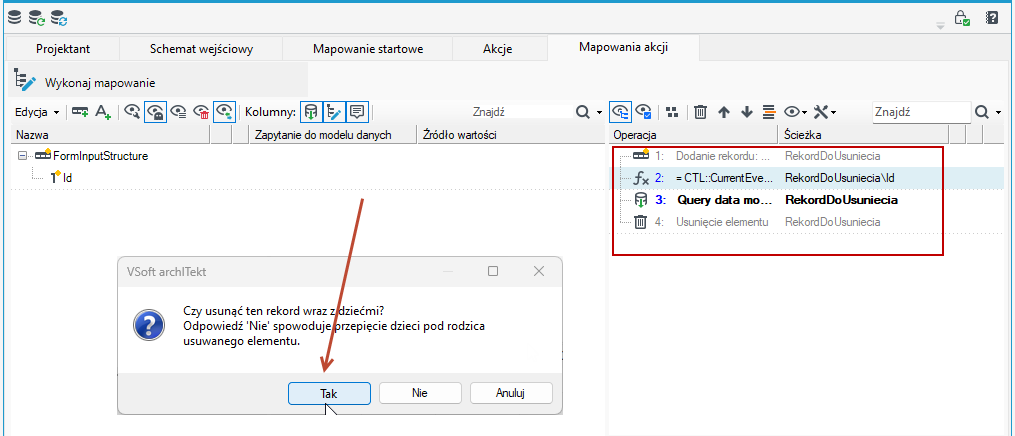Screen dimensions: 1015x436
Task: Click the add attribute 'A' plus icon
Action: click(103, 112)
